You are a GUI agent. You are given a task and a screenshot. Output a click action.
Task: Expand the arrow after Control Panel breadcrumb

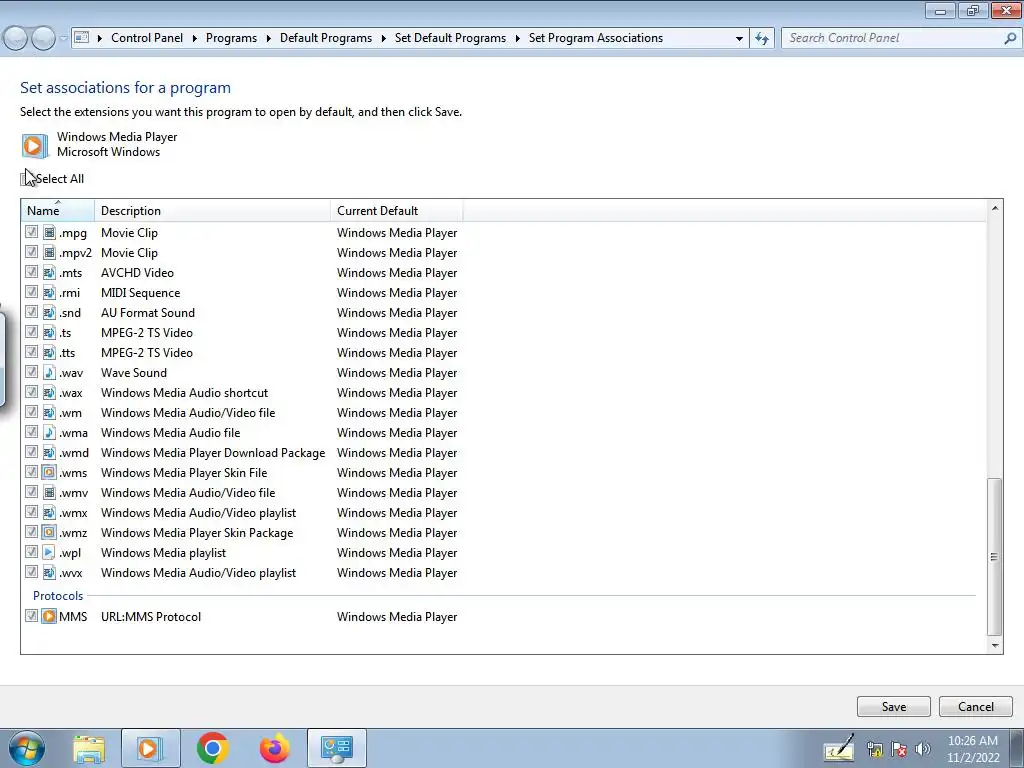(x=195, y=39)
